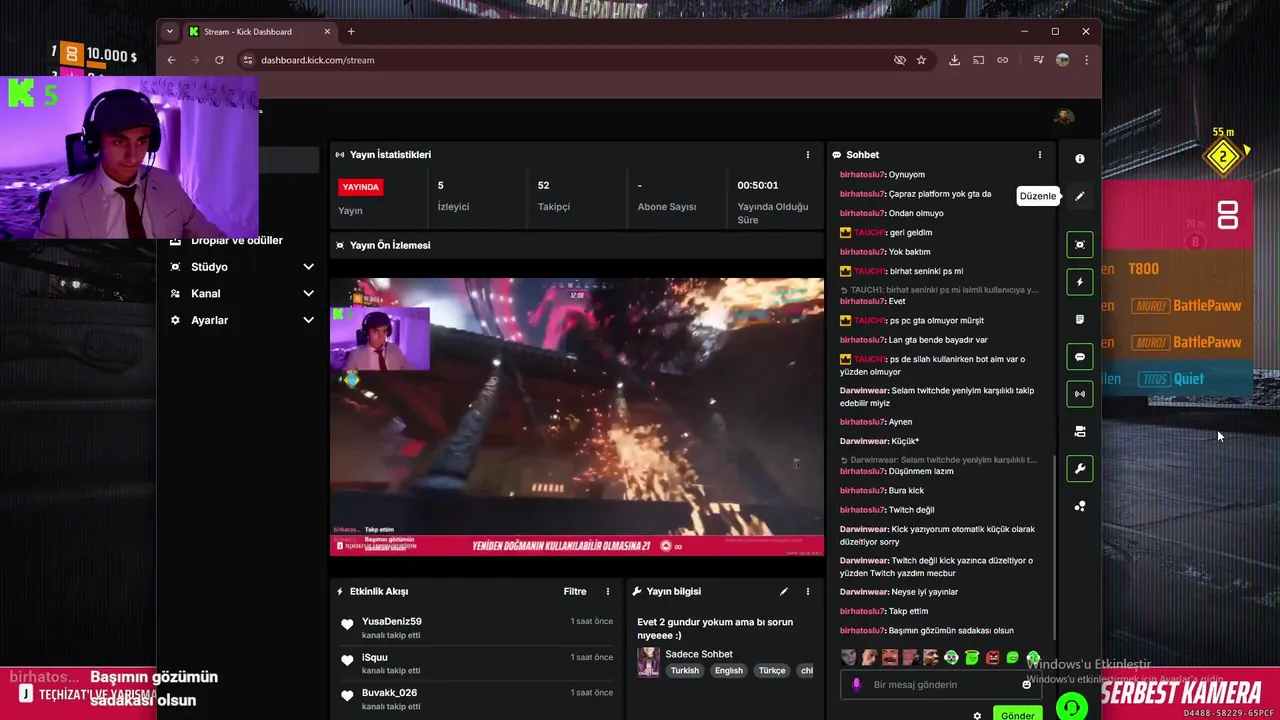Click the cast icon in Chrome toolbar
Screen dimensions: 1280x720
click(x=978, y=60)
